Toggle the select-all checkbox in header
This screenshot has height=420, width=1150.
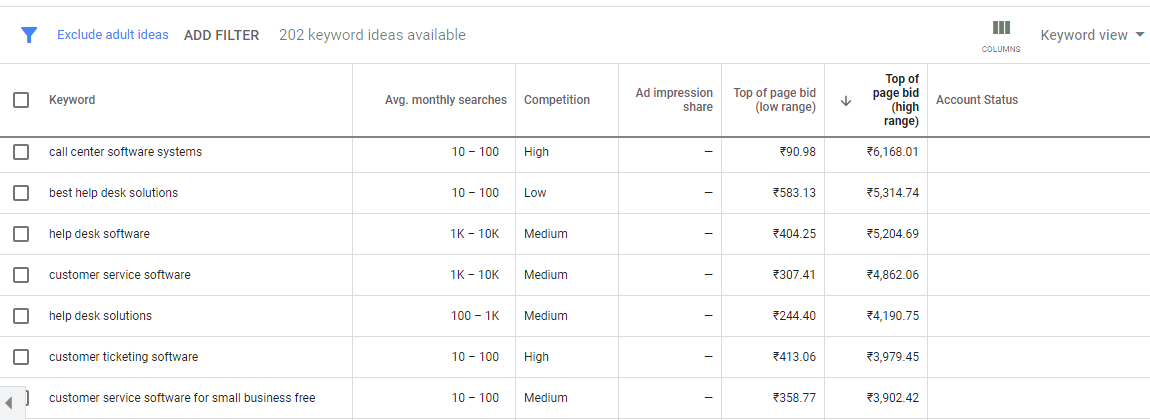tap(21, 100)
